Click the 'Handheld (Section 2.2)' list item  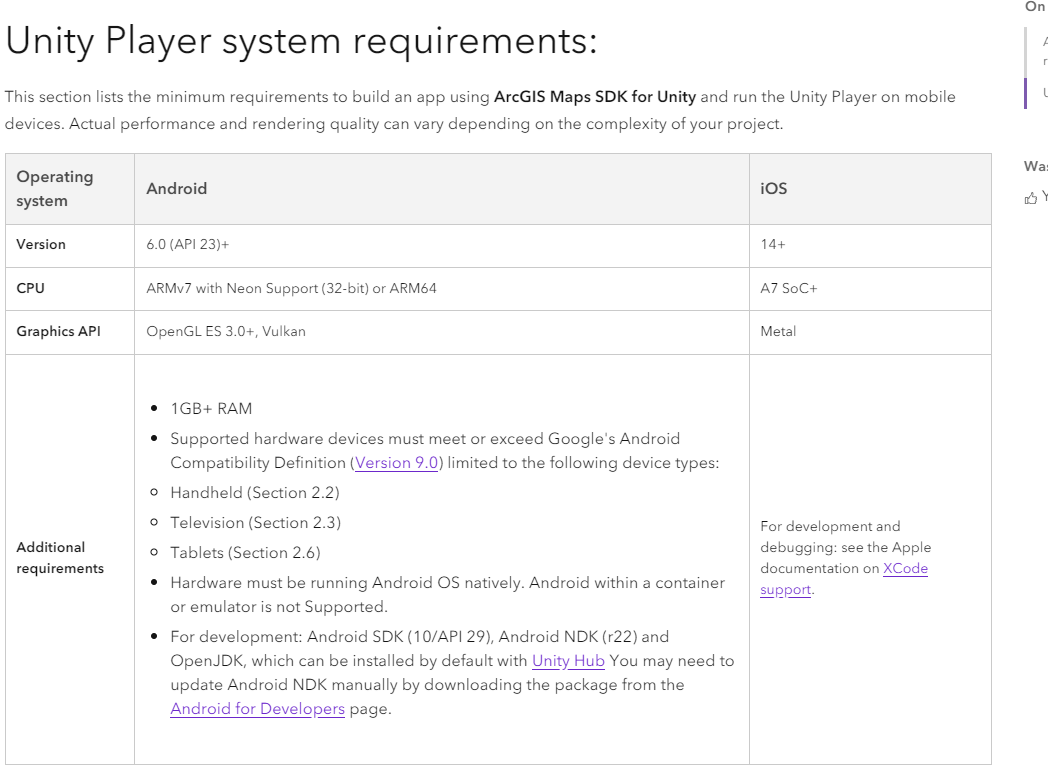[255, 493]
